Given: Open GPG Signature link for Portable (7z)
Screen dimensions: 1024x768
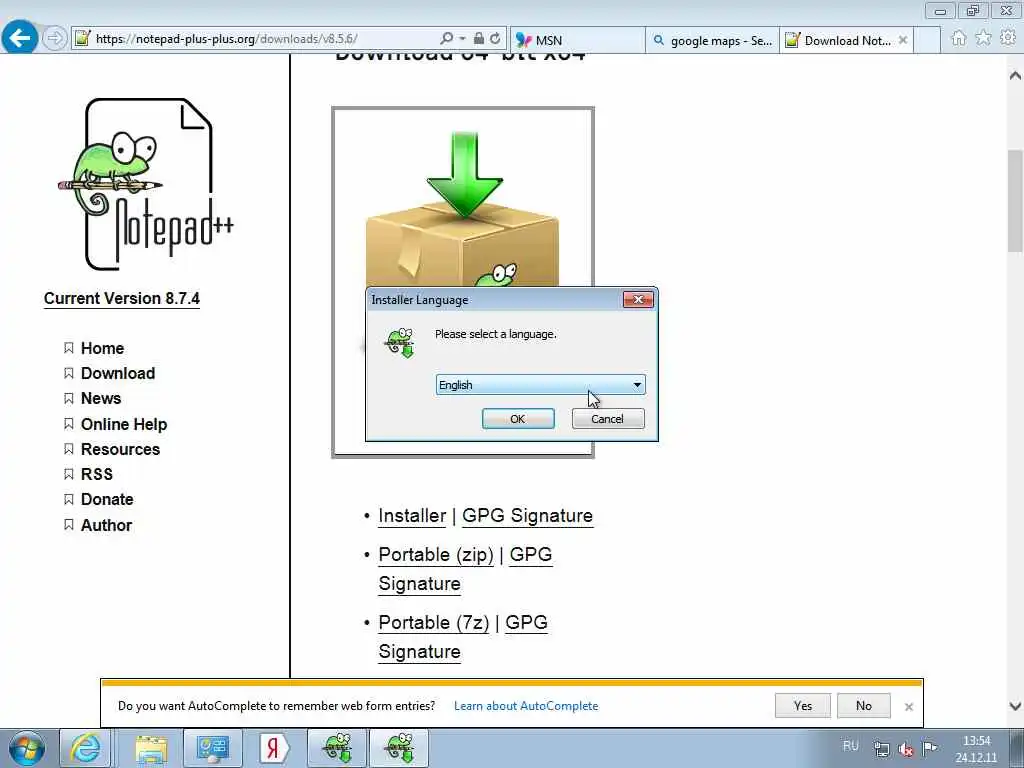Looking at the screenshot, I should tap(526, 622).
